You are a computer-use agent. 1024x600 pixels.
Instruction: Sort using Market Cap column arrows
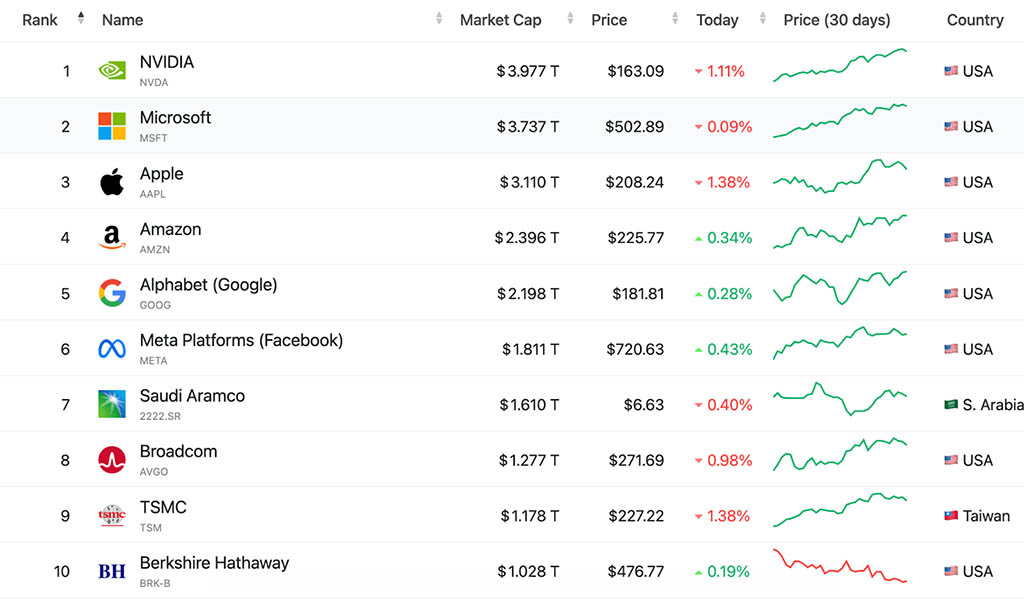click(x=570, y=18)
